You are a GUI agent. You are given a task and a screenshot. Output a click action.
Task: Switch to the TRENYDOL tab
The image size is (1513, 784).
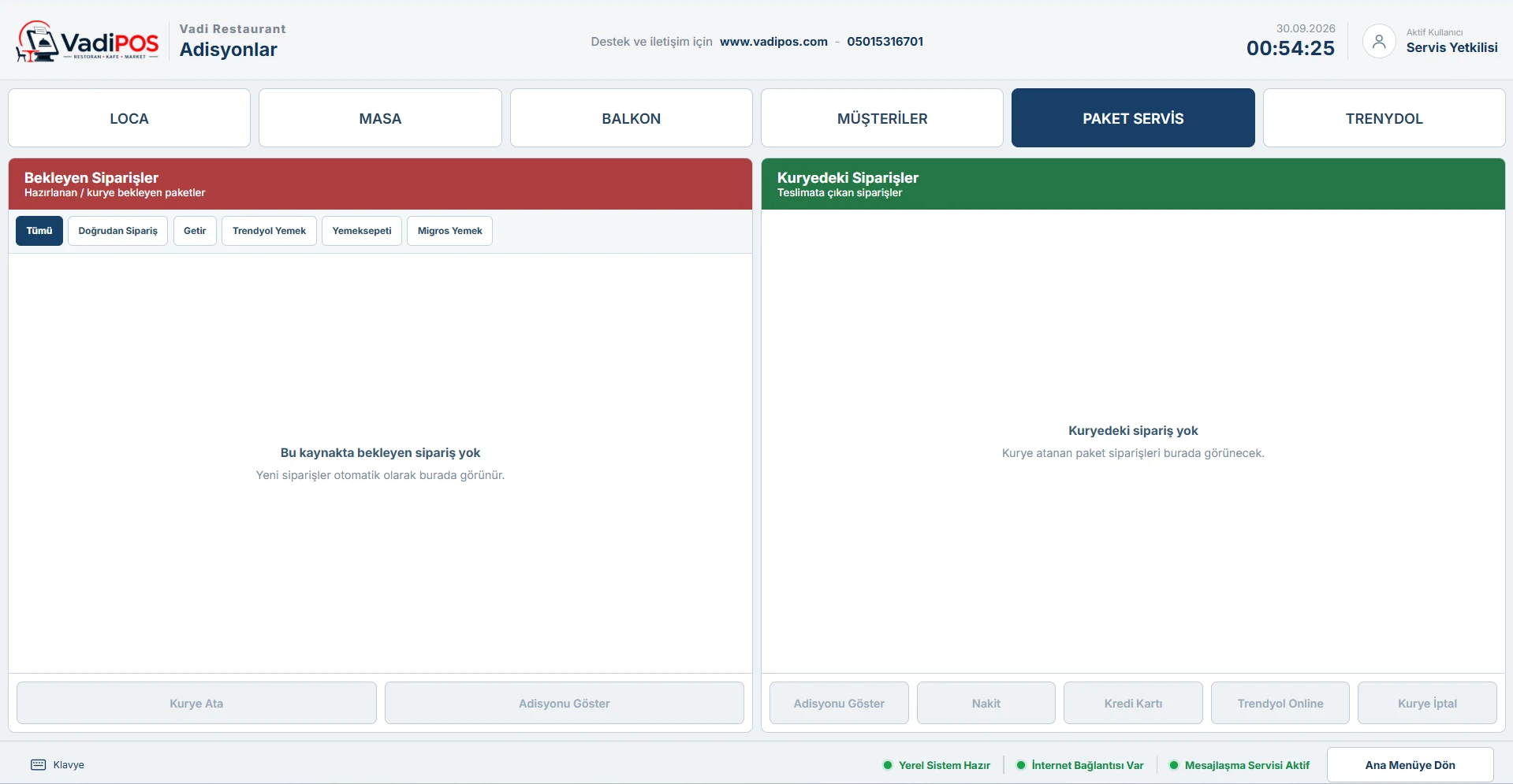coord(1384,118)
